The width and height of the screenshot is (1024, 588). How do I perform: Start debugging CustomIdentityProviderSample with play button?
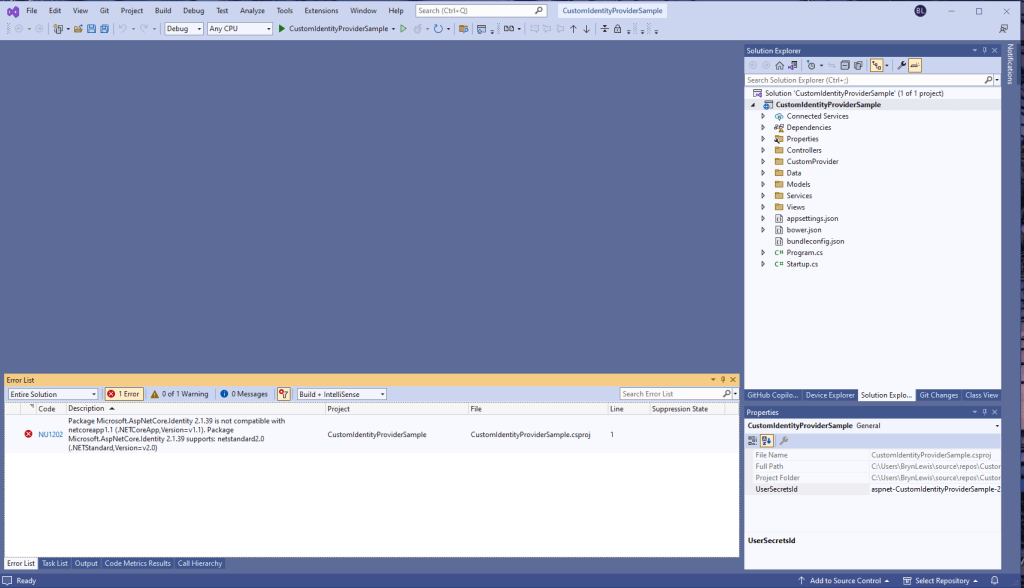[282, 29]
